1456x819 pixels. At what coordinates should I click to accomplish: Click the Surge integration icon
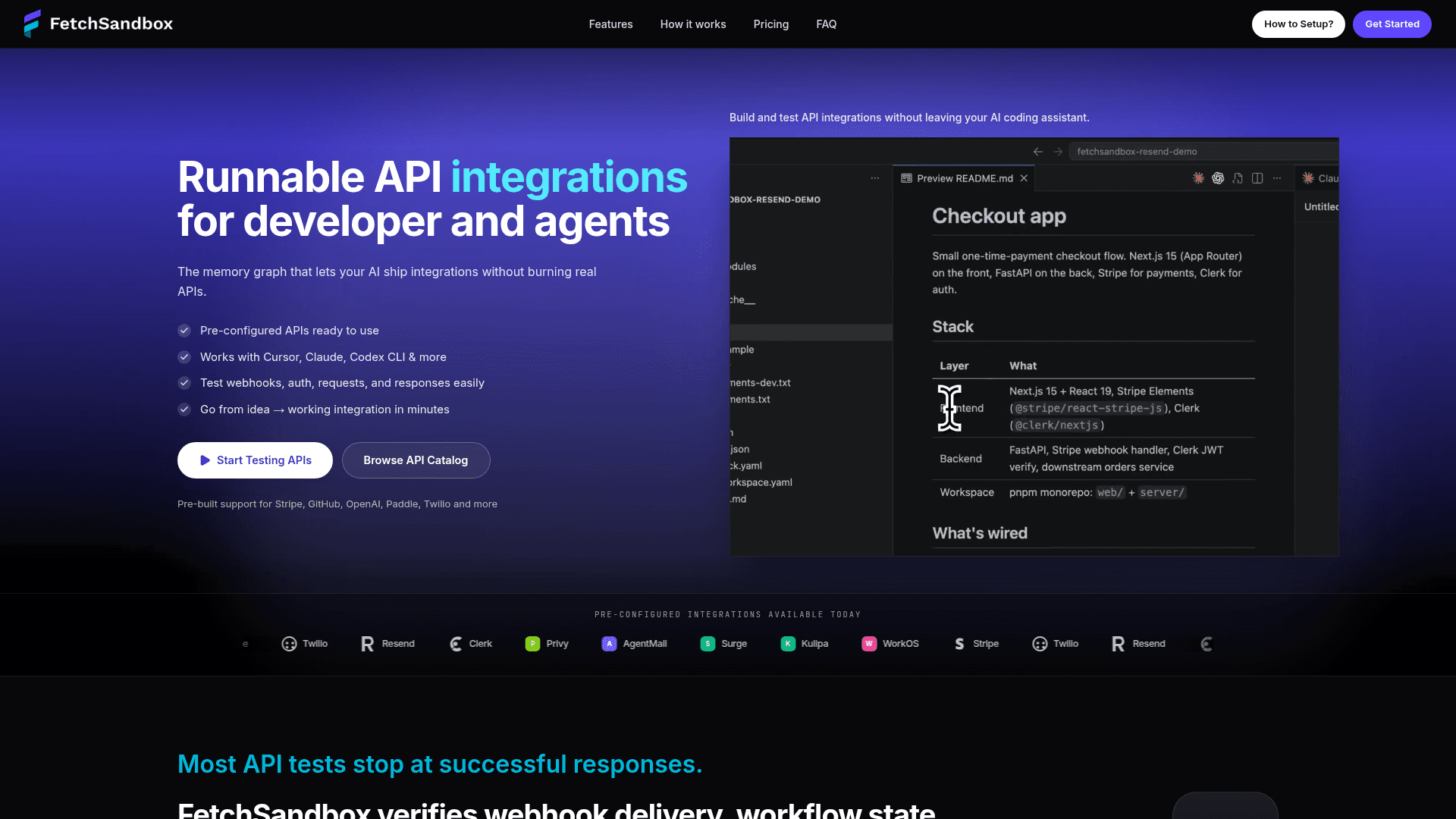(708, 644)
